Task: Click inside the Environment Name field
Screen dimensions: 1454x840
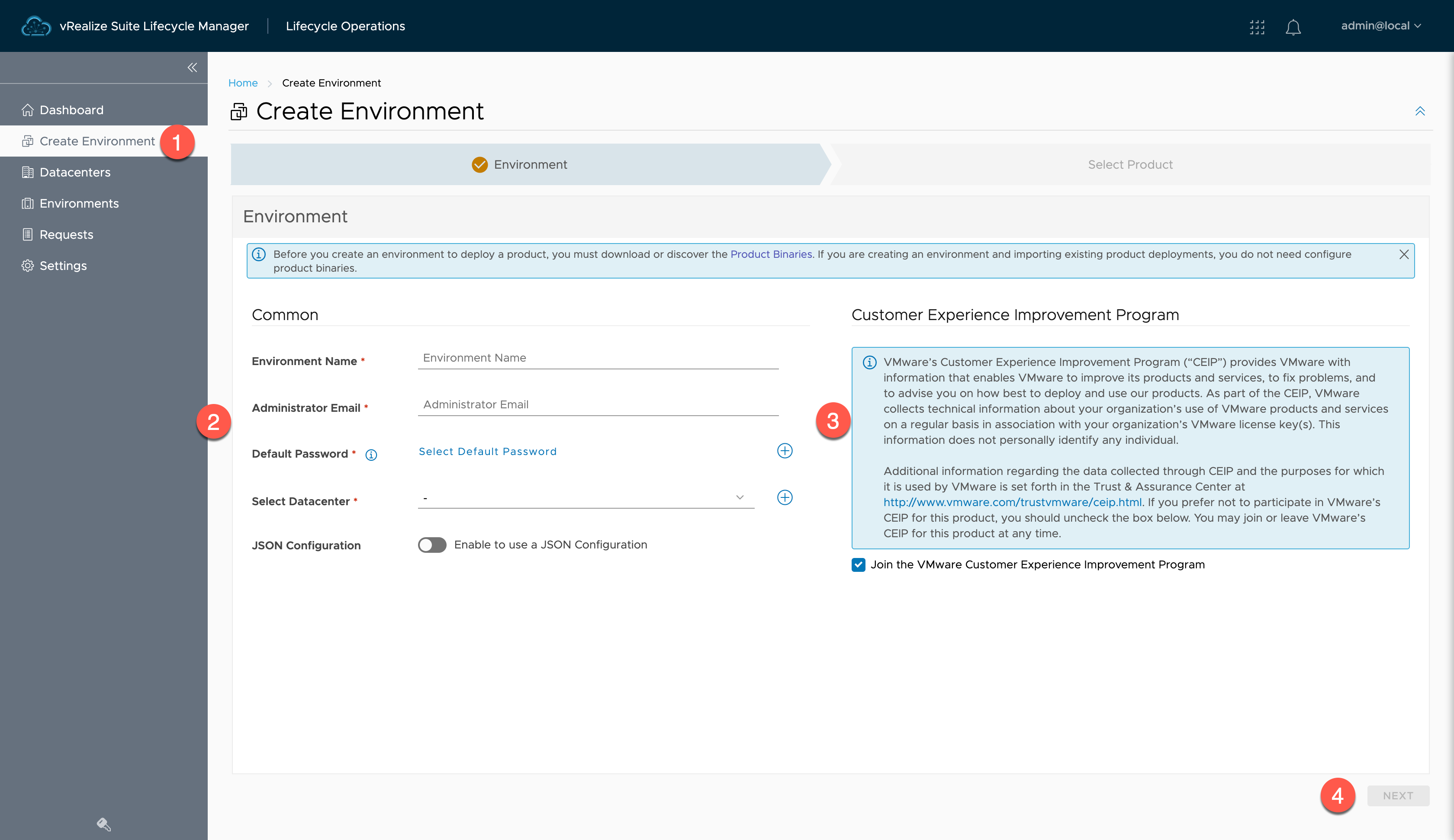Action: coord(597,358)
